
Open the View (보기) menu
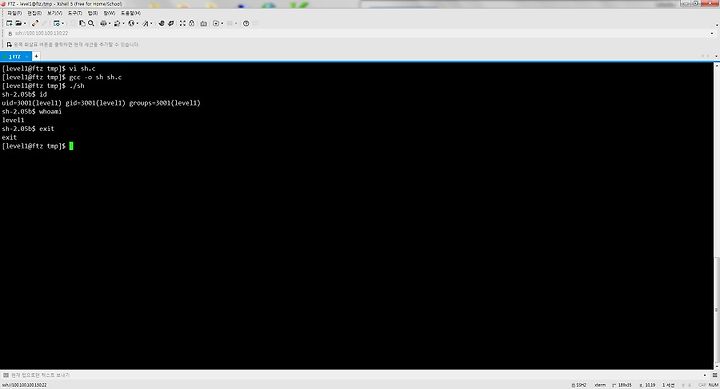pos(55,13)
